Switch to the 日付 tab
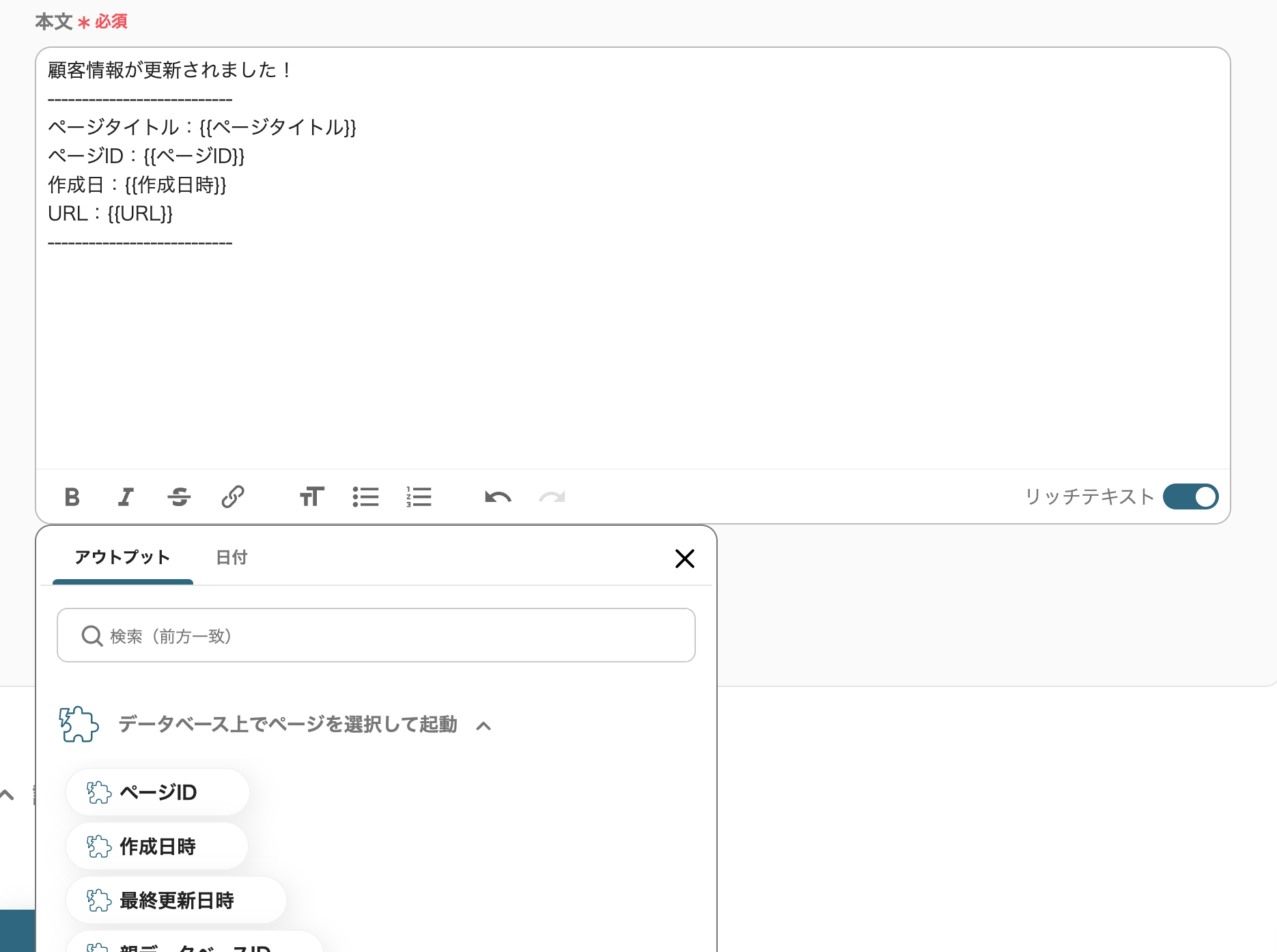Viewport: 1277px width, 952px height. [231, 558]
